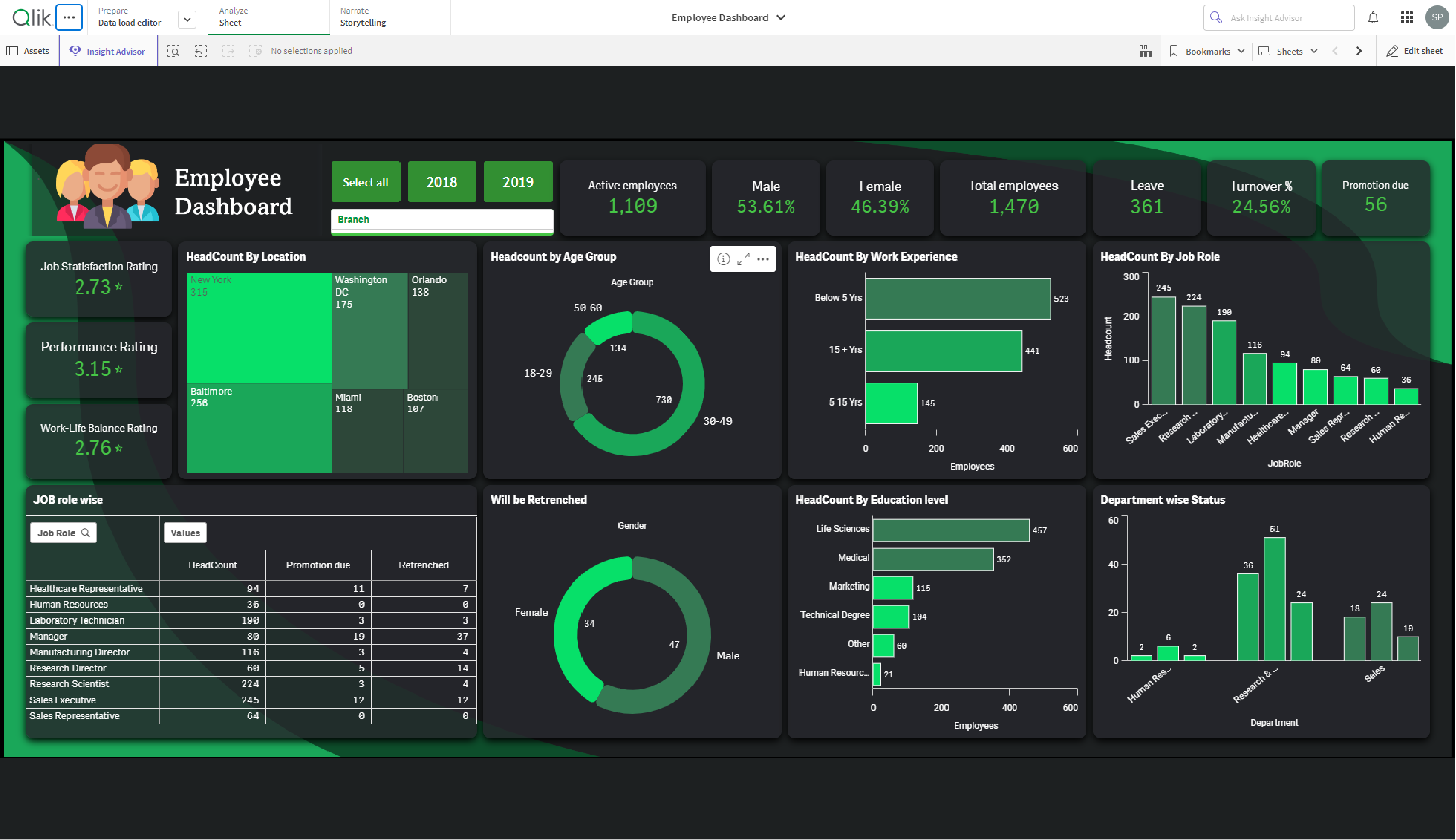Viewport: 1456px width, 840px height.
Task: Select the 5-15 Yrs bar
Action: [x=891, y=403]
